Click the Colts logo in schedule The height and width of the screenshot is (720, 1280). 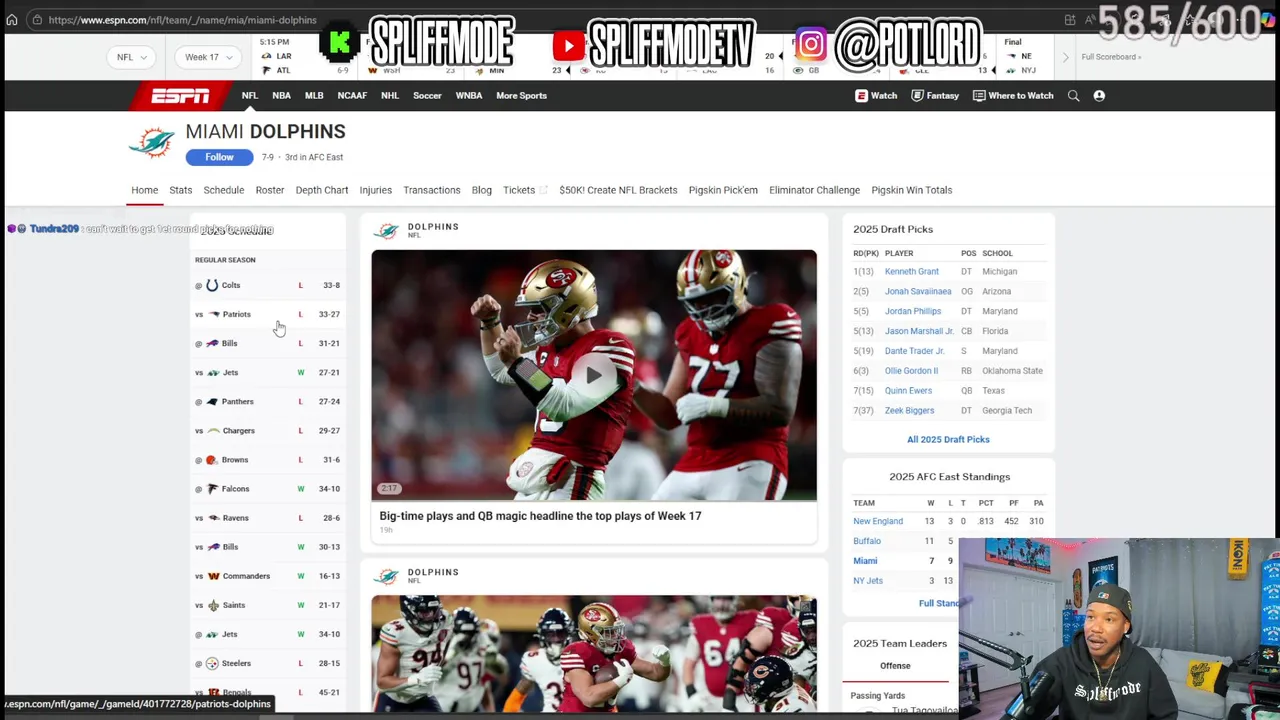(212, 285)
